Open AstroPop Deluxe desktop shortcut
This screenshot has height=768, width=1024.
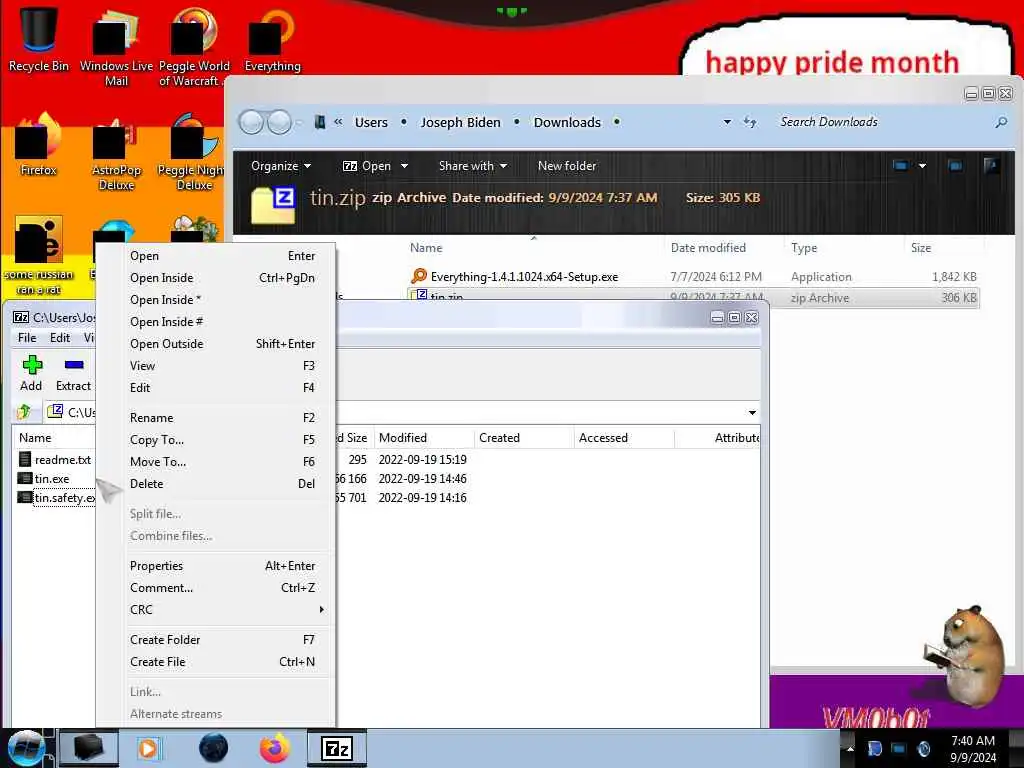click(x=116, y=153)
